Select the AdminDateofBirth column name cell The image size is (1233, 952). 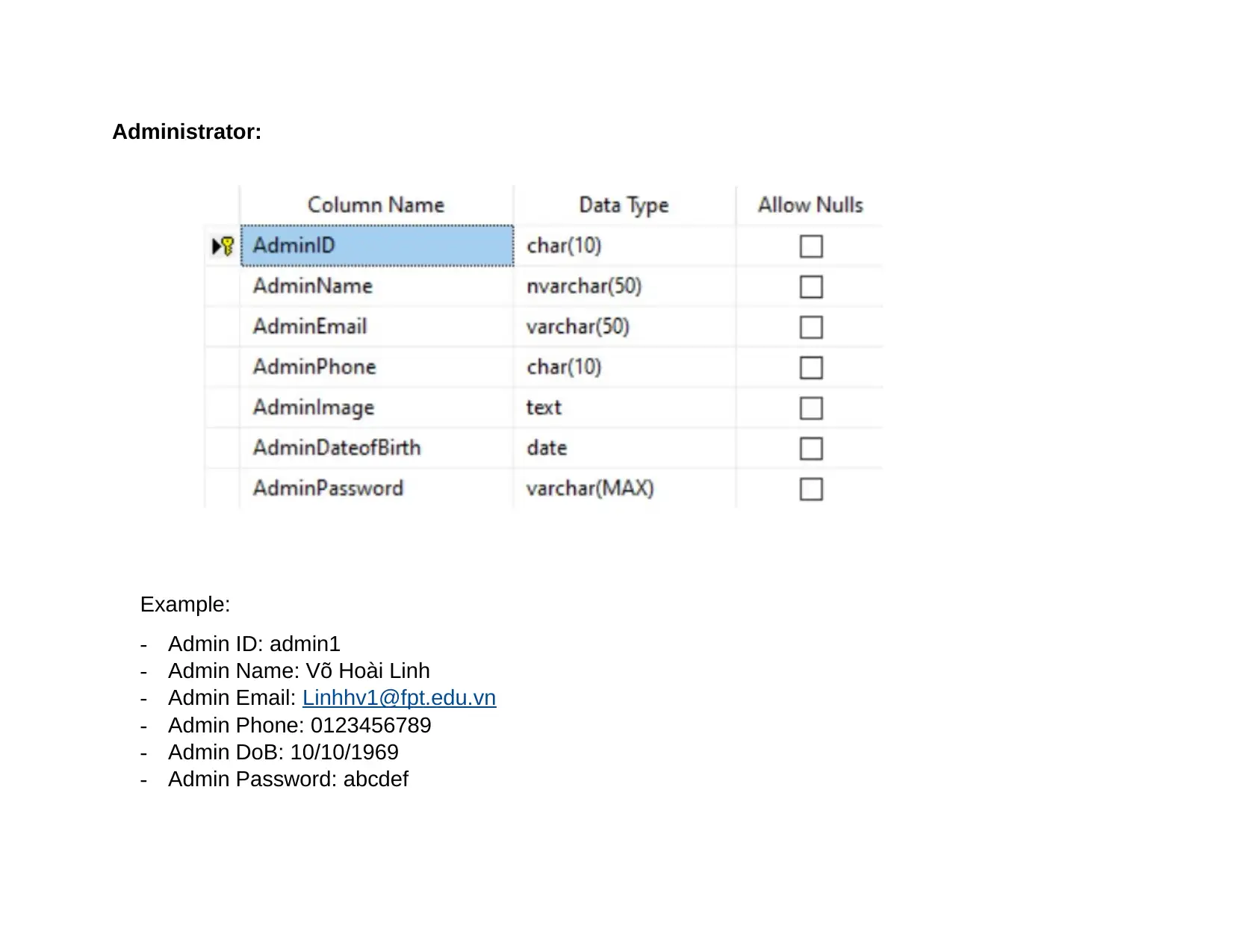377,448
